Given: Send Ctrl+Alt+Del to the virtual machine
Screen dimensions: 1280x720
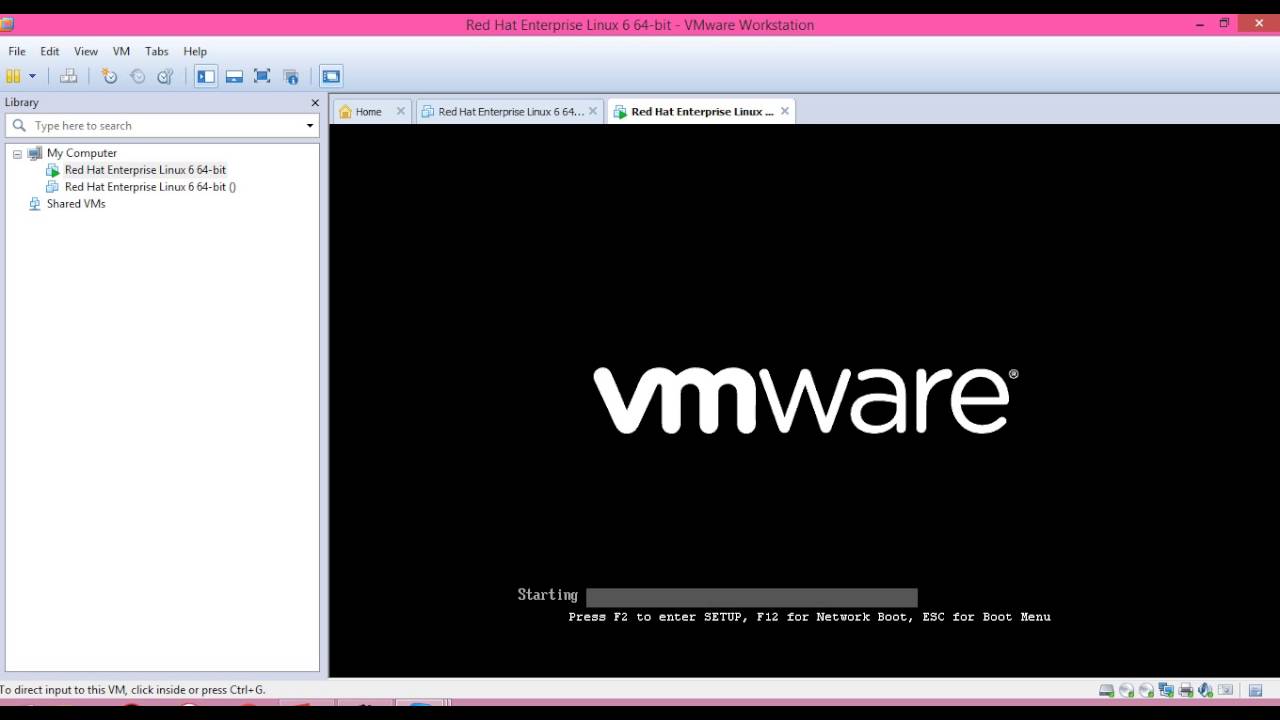Looking at the screenshot, I should tap(68, 76).
